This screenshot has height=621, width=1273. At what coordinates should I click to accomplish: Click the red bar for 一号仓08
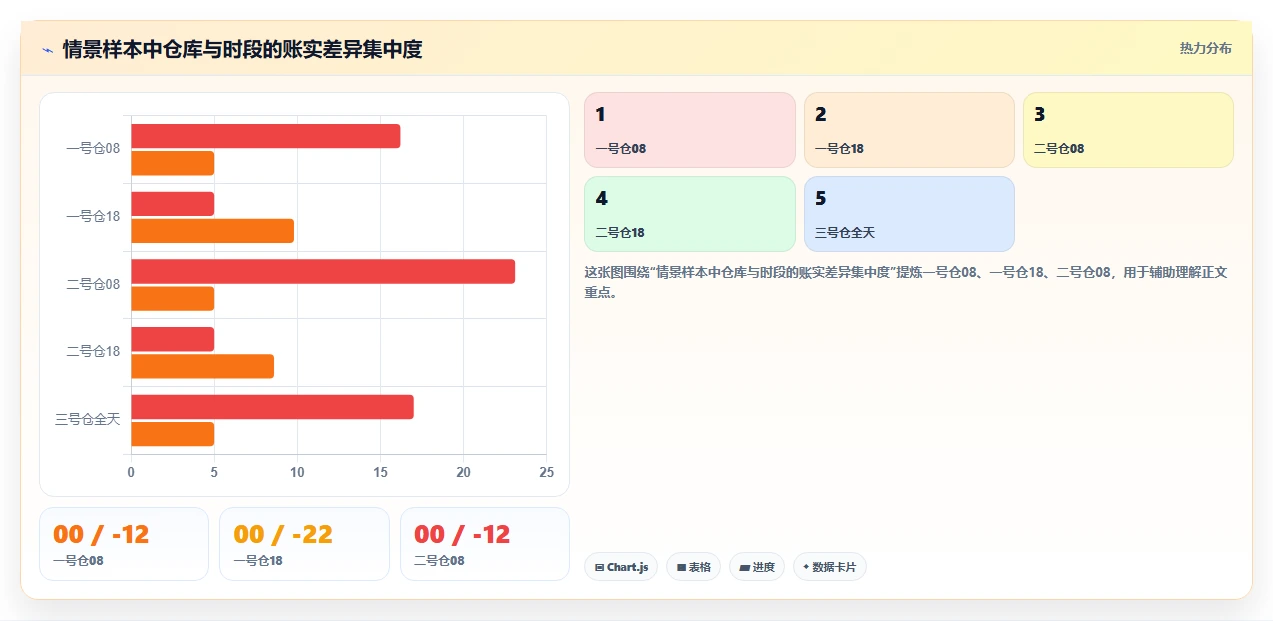click(266, 136)
